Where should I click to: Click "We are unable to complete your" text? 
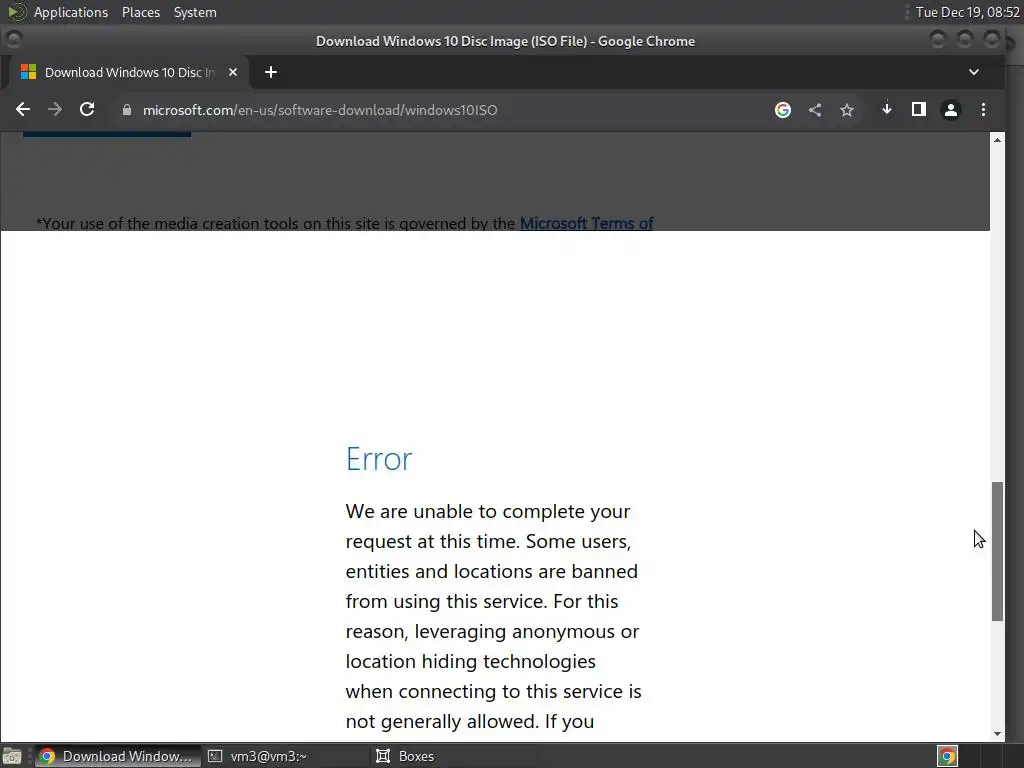488,511
